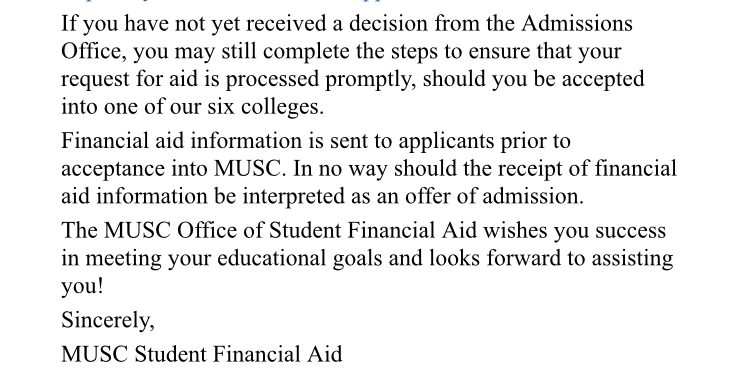This screenshot has height=387, width=750.
Task: Click the word "MUSC" in acceptance sentence
Action: 247,169
